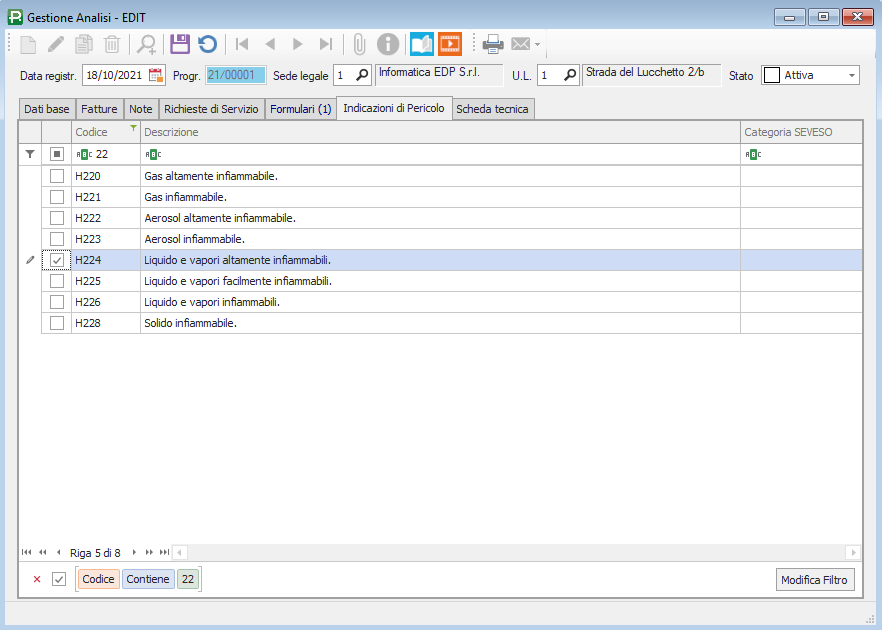Click the video tutorial icon
882x630 pixels.
450,44
